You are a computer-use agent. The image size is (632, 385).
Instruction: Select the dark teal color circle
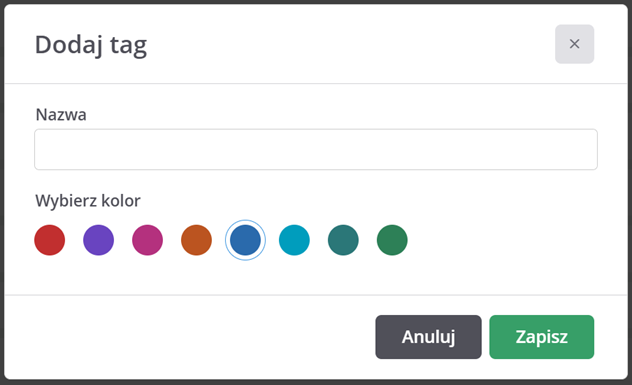tap(343, 240)
